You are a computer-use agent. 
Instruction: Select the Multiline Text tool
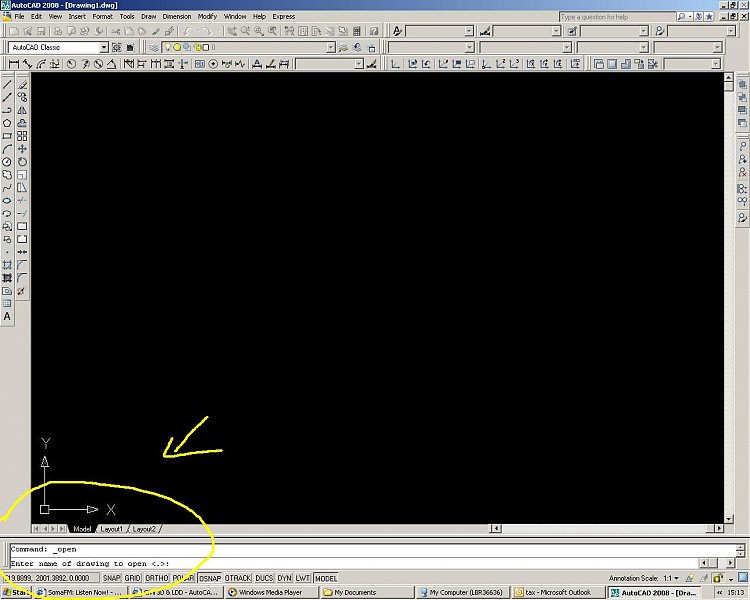click(7, 317)
